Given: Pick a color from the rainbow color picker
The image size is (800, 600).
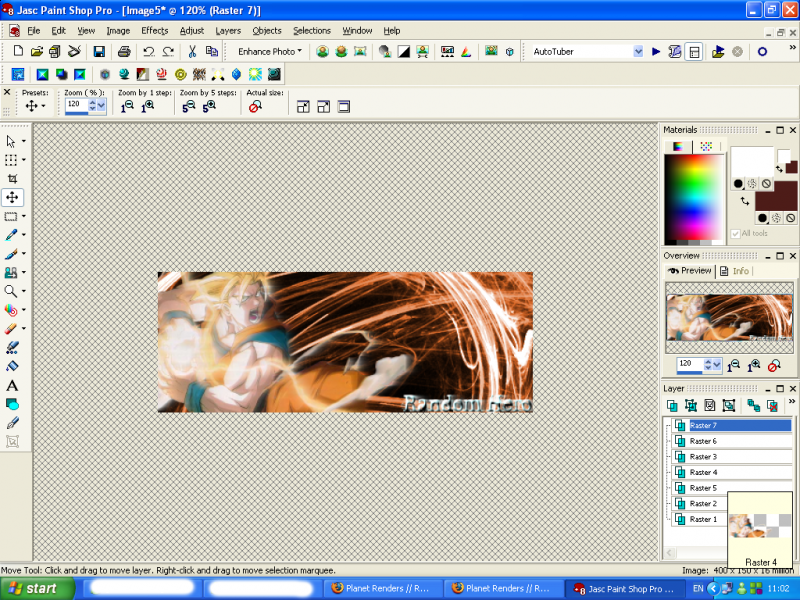Looking at the screenshot, I should [x=693, y=198].
